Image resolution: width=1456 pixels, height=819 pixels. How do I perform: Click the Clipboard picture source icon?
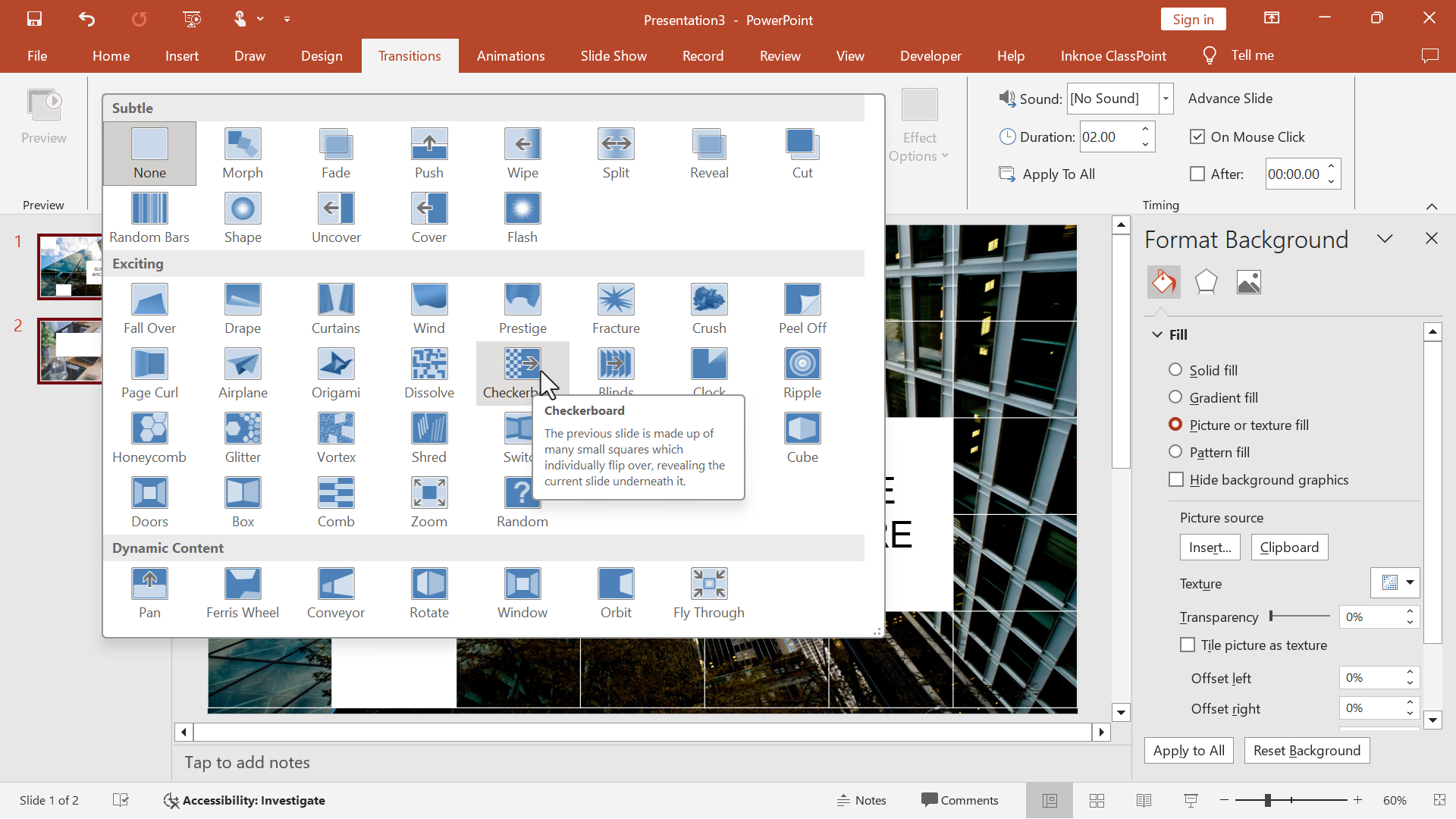coord(1290,546)
